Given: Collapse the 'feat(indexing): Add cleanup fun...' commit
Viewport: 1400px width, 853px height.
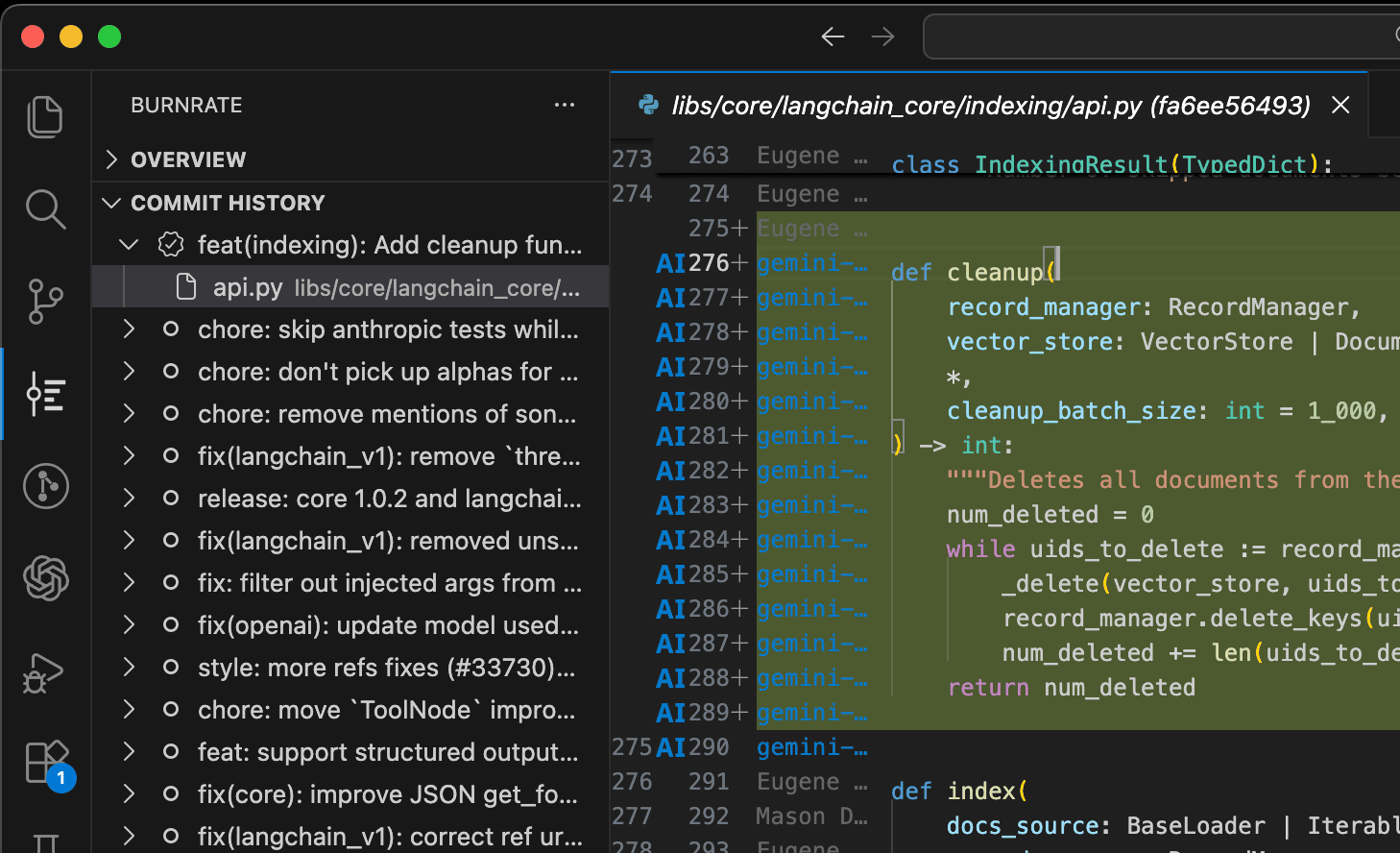Looking at the screenshot, I should [128, 244].
